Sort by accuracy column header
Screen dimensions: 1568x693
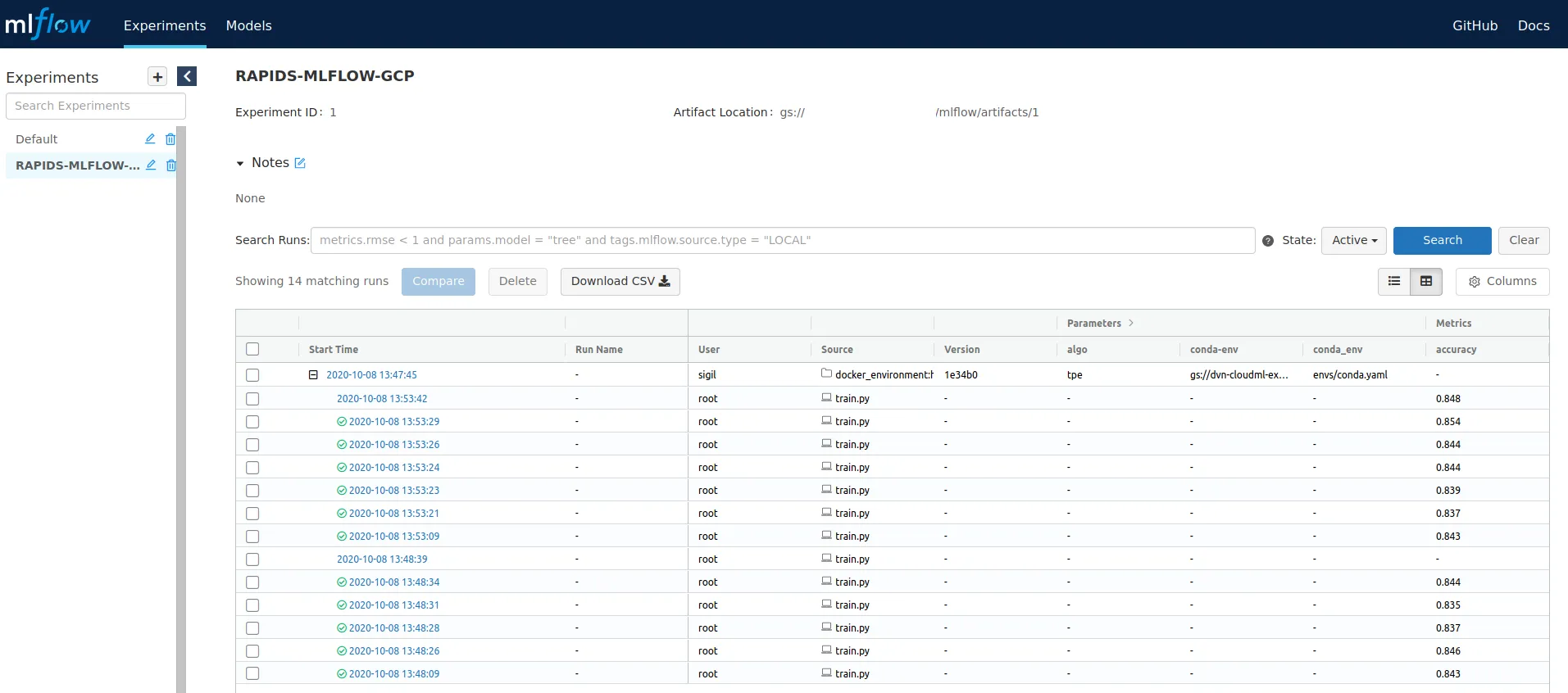[1456, 350]
